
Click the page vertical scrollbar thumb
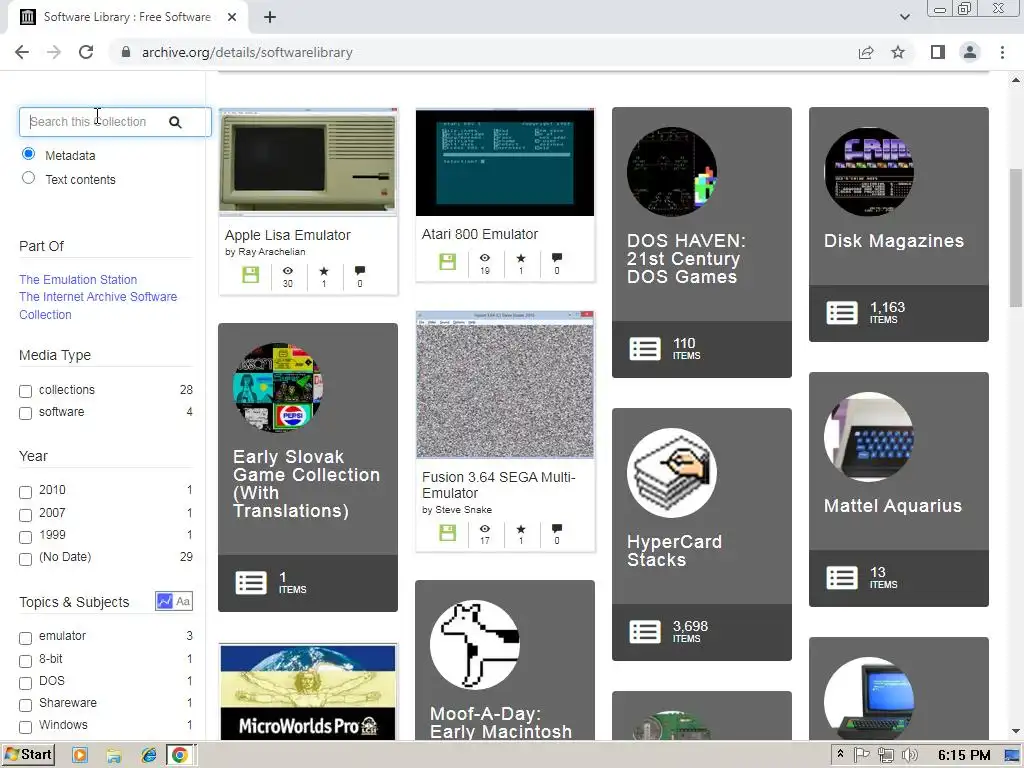(x=1016, y=237)
